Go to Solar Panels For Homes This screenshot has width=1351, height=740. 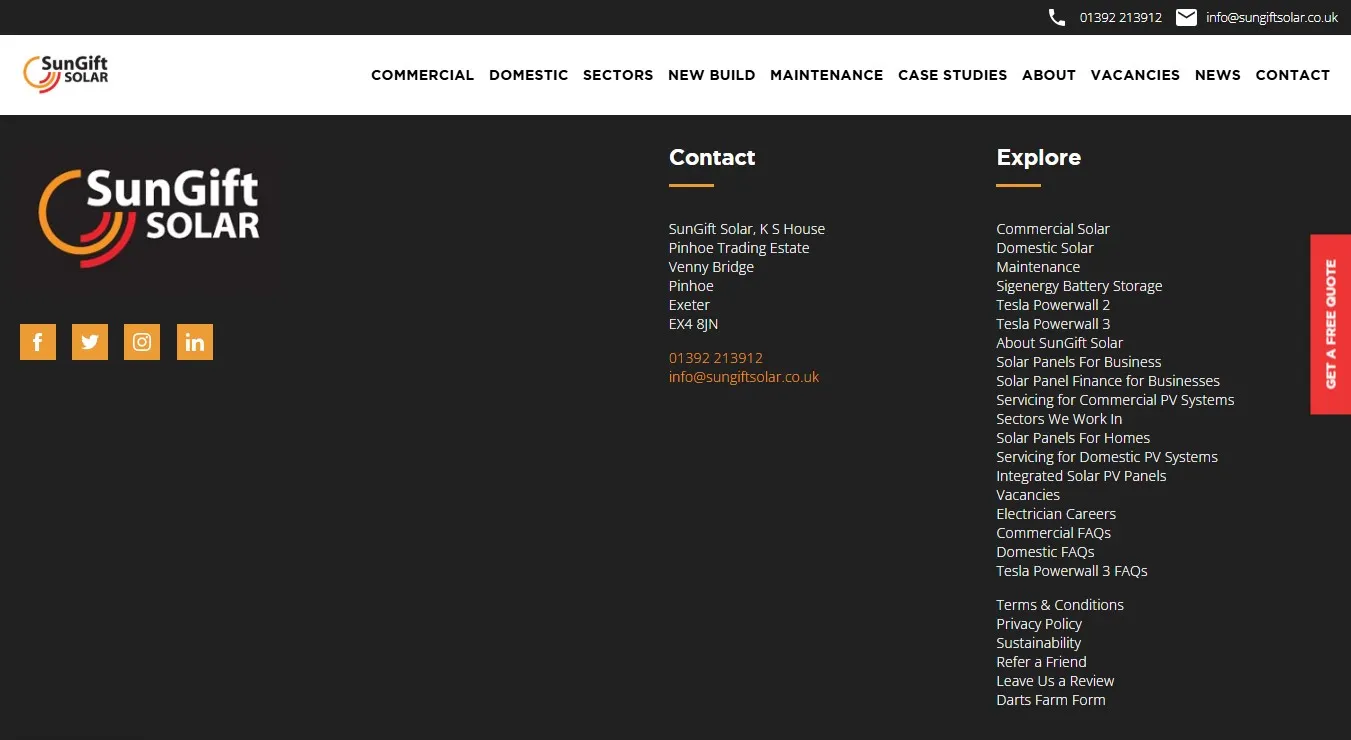pos(1073,438)
